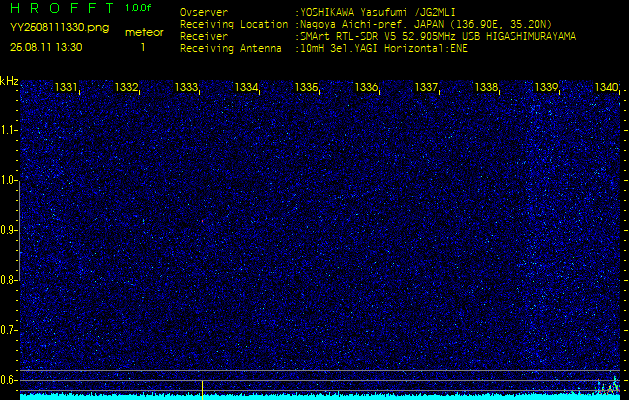Click the version number 1.0.0f

(x=138, y=8)
